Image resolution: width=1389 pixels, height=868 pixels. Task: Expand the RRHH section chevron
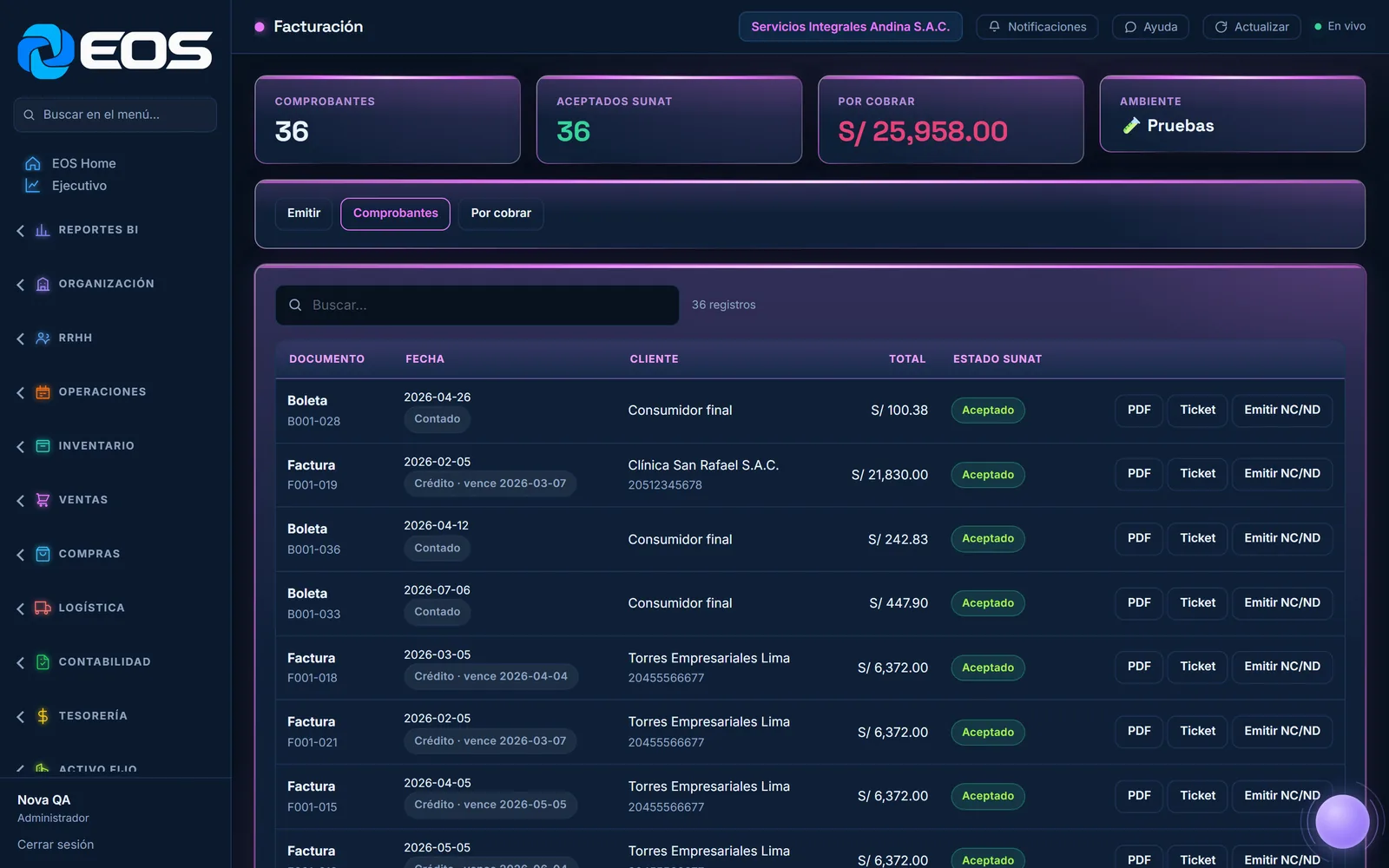coord(21,338)
